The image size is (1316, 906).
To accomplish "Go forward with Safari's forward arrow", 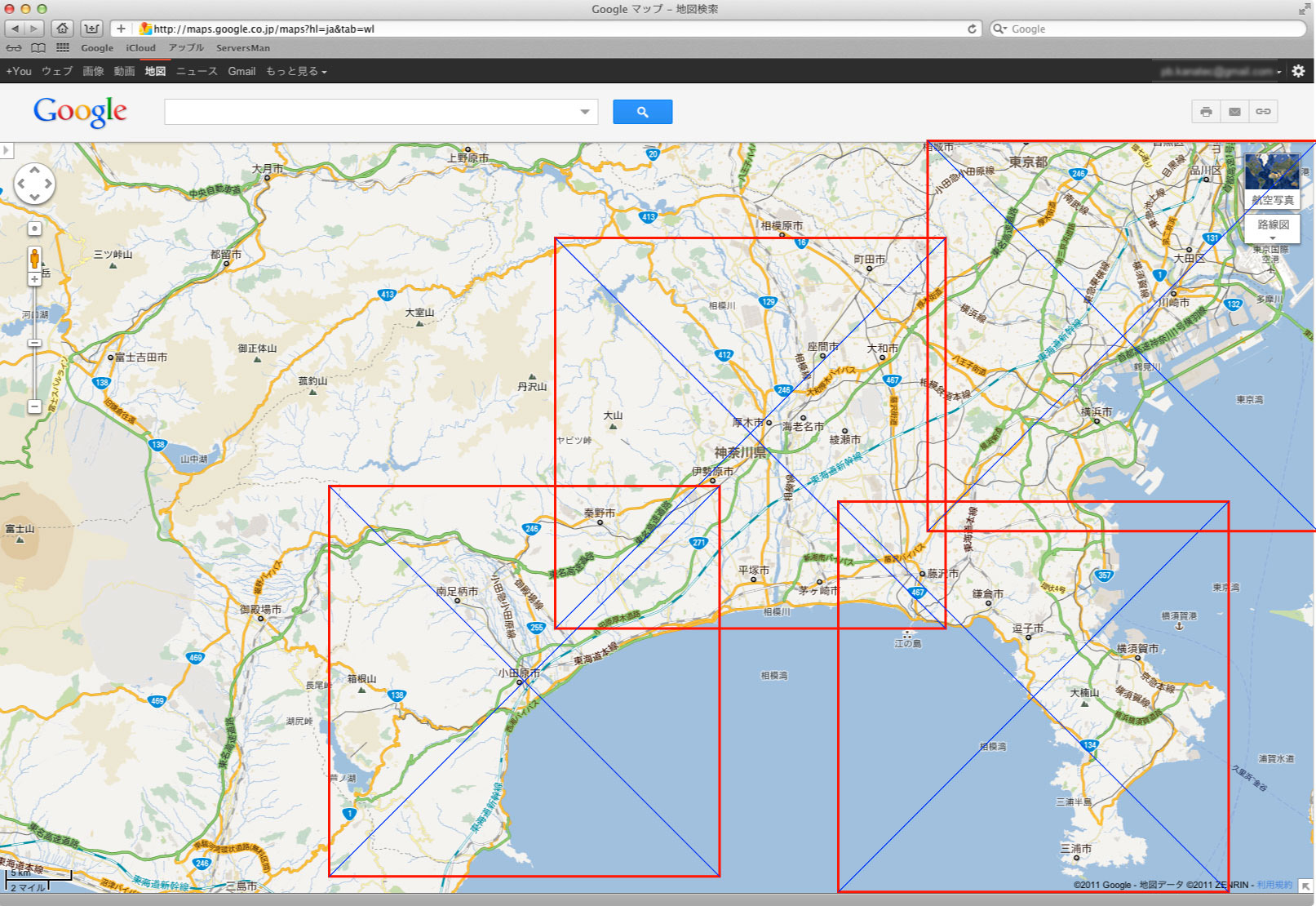I will click(x=34, y=29).
